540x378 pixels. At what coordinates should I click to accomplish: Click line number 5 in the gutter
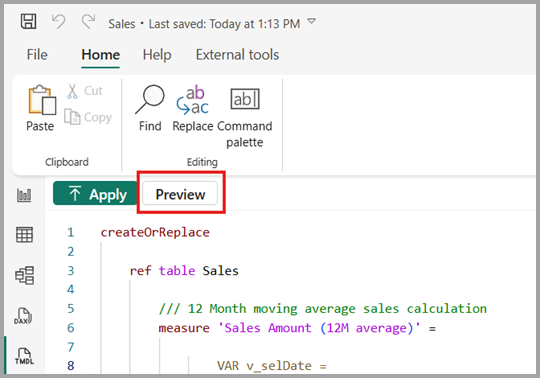(x=71, y=308)
